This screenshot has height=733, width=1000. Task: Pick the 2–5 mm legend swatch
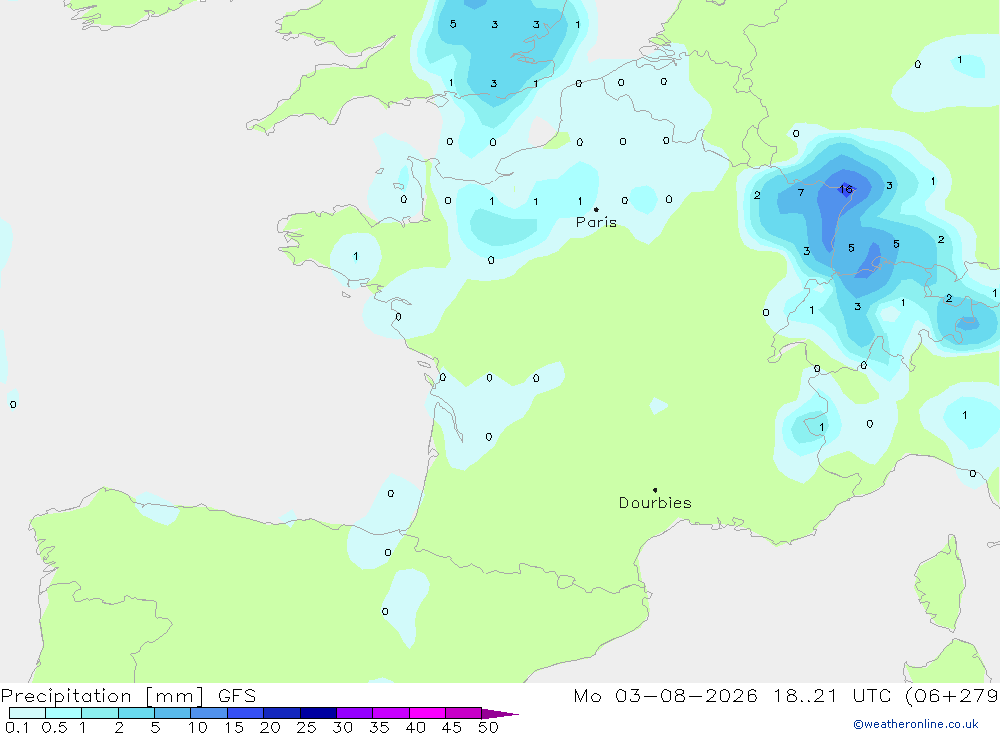pos(136,713)
